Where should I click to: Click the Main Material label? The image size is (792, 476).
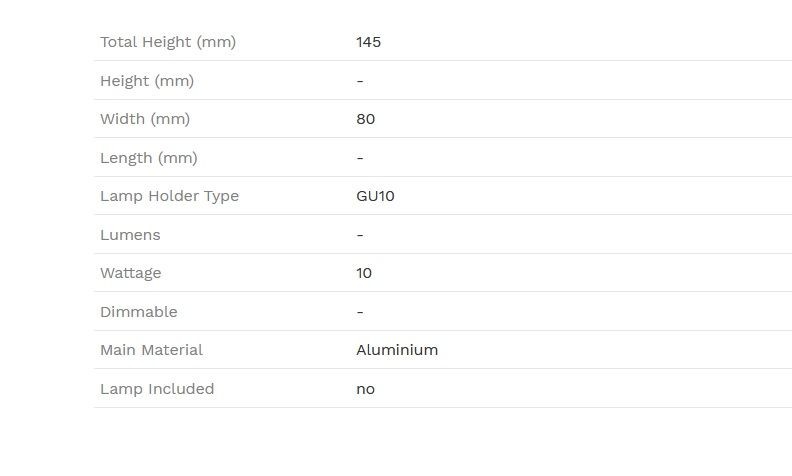151,350
